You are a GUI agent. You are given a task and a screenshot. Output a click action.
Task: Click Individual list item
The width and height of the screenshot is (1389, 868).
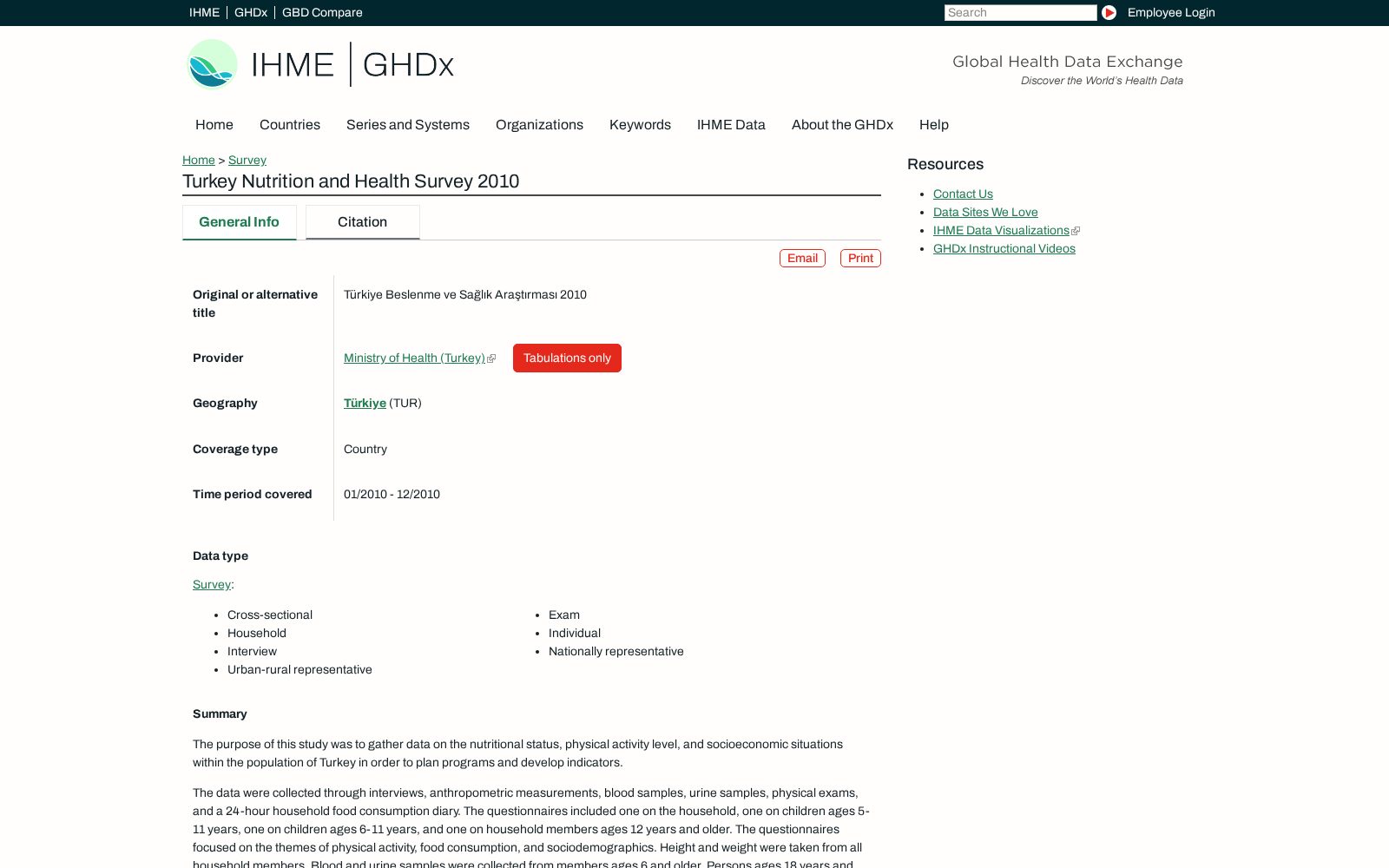pyautogui.click(x=575, y=633)
